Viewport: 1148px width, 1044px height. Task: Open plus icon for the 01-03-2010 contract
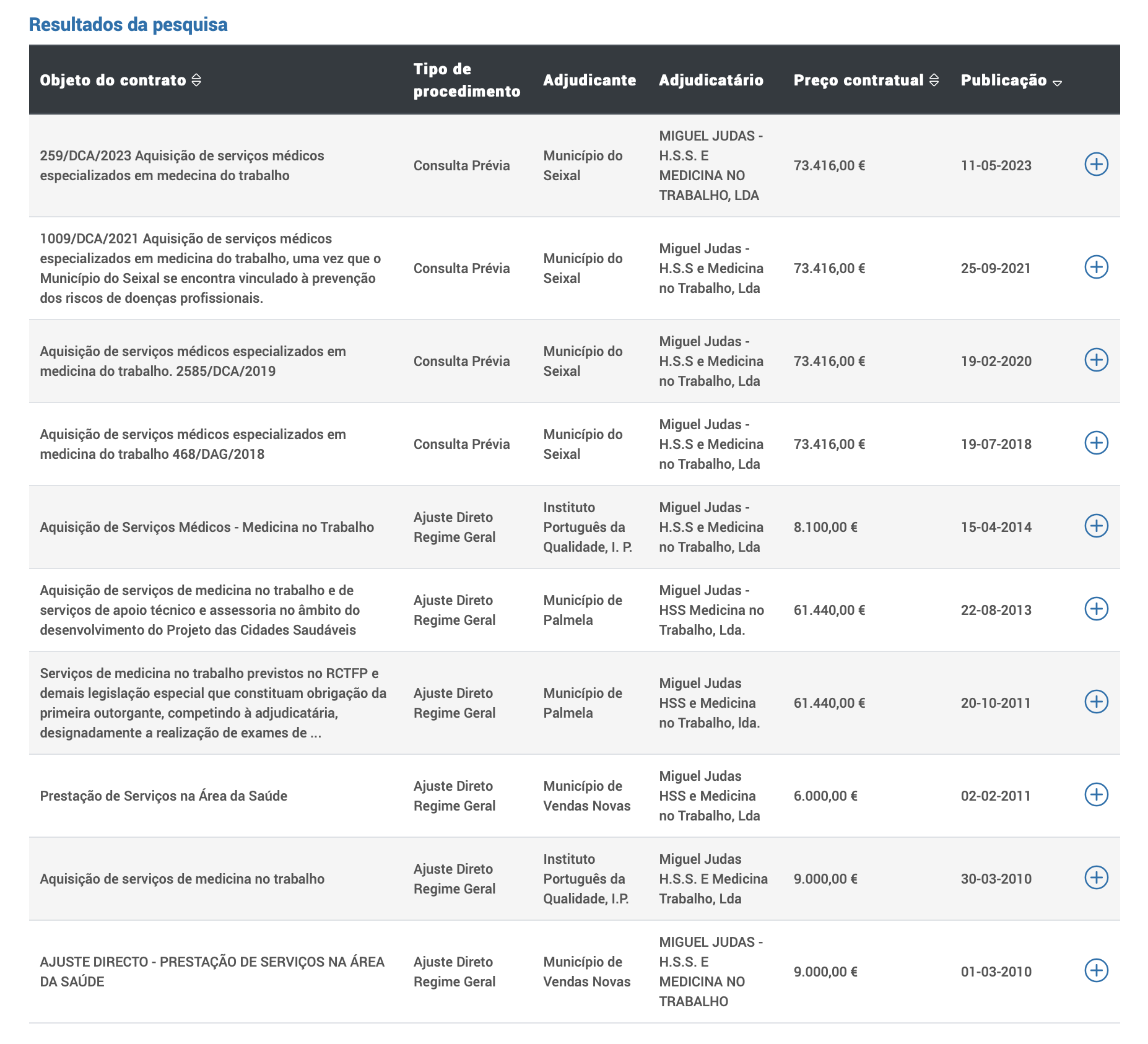[1095, 971]
